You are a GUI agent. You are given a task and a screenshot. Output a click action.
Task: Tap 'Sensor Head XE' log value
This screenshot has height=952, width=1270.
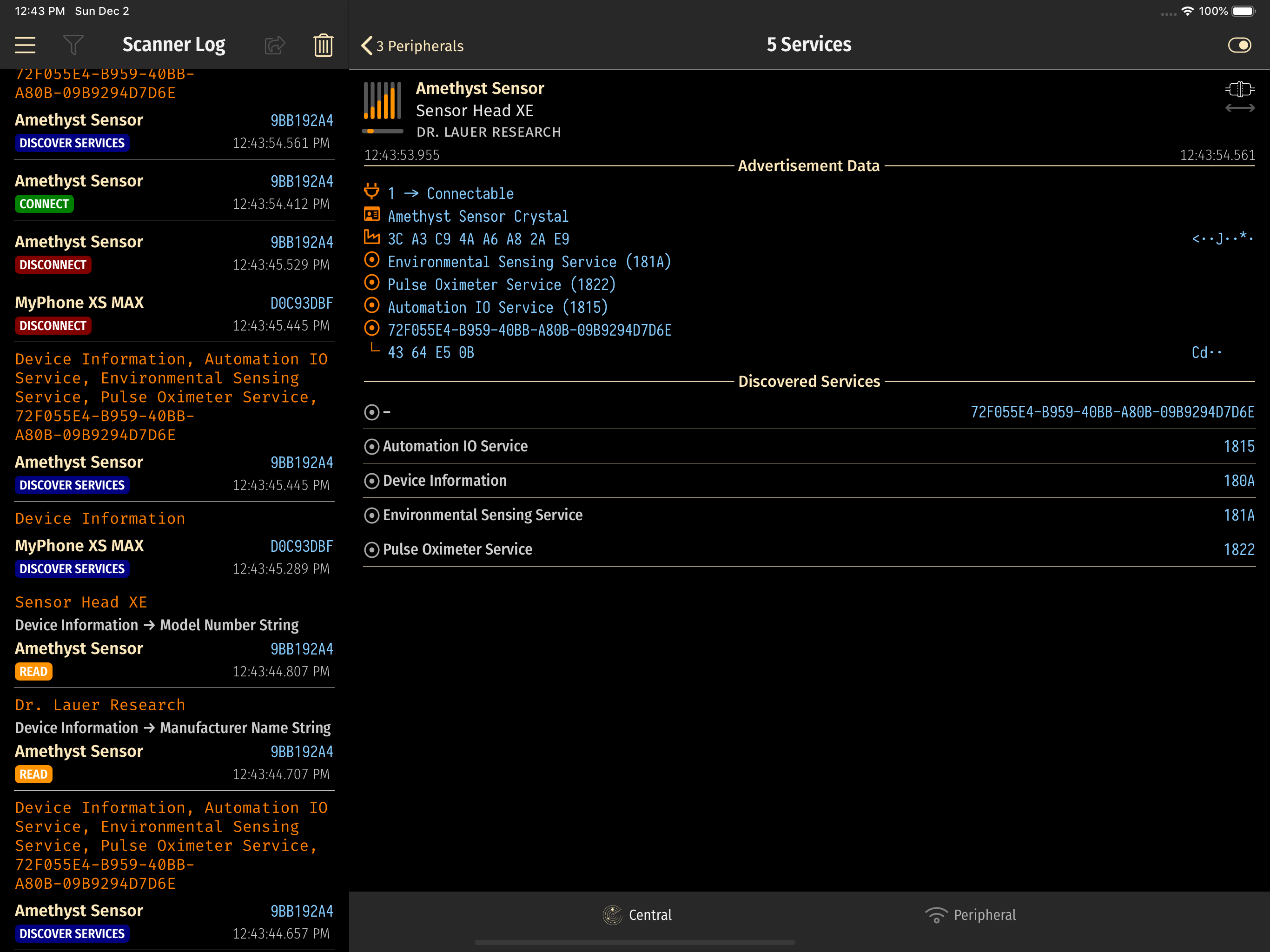click(x=81, y=602)
